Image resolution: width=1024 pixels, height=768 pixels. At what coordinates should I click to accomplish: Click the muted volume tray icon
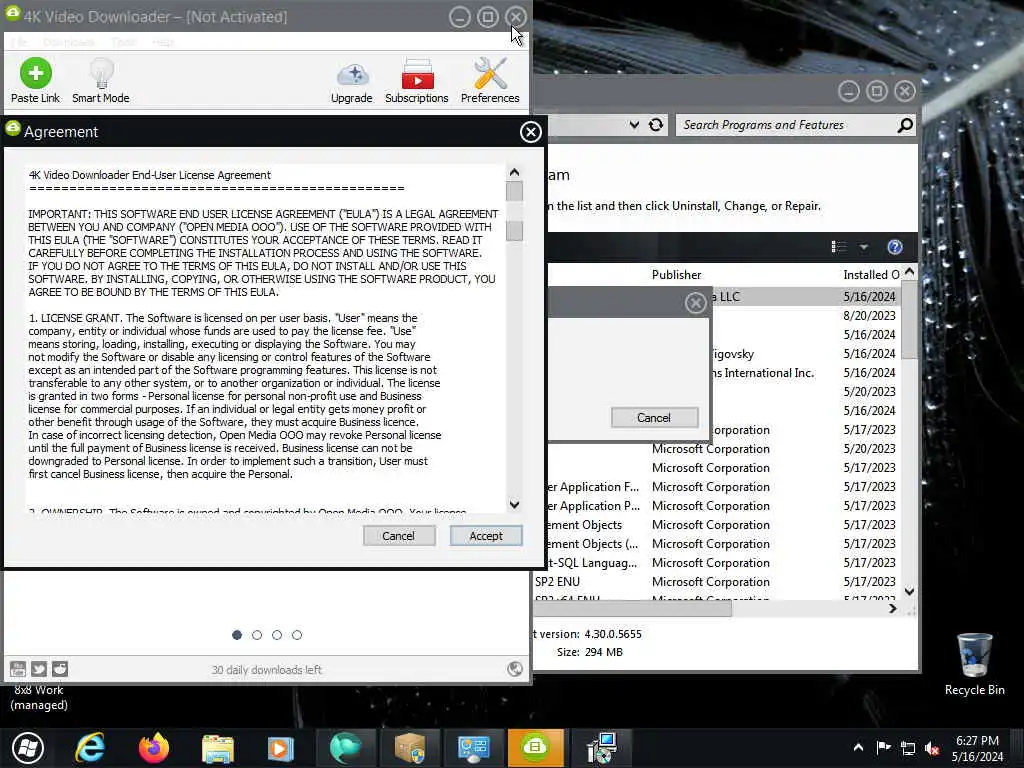click(x=932, y=748)
